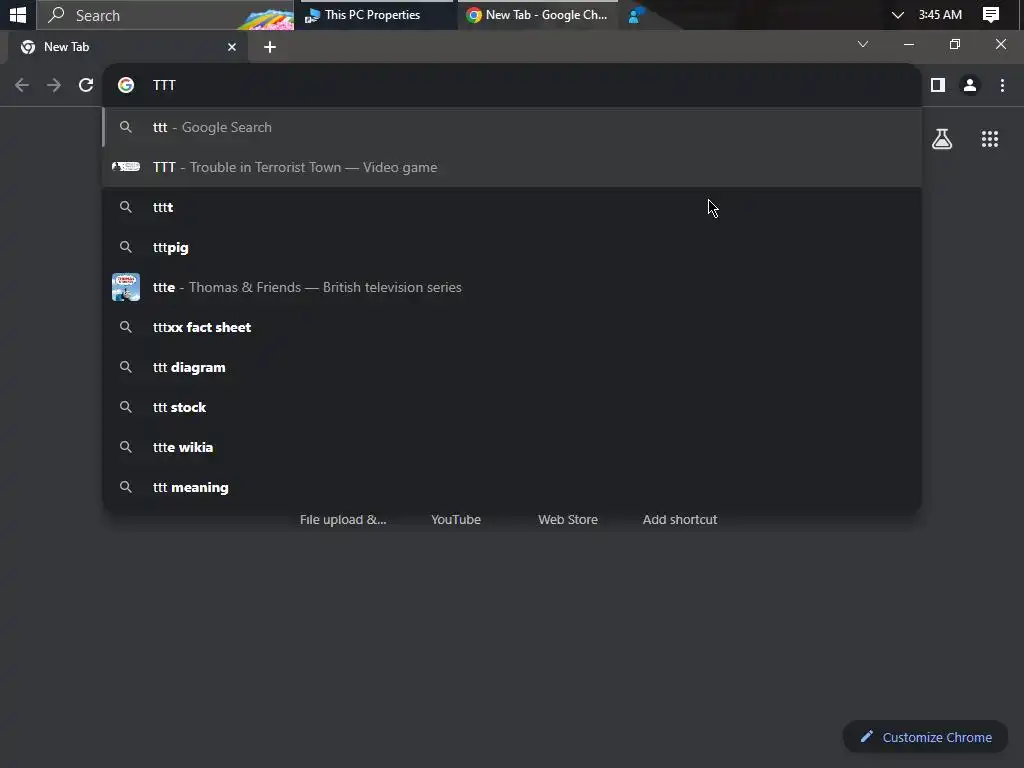Viewport: 1024px width, 768px height.
Task: Click the Windows taskbar Search box
Action: pos(165,15)
